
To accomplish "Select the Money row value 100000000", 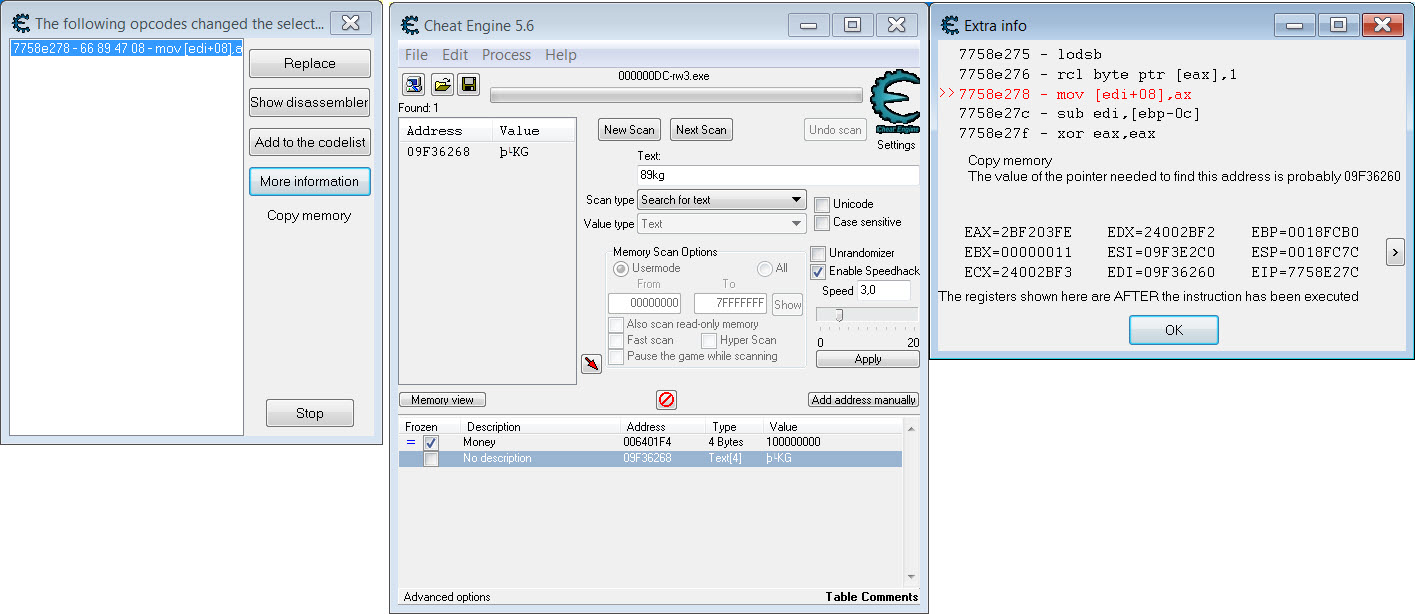I will [794, 442].
